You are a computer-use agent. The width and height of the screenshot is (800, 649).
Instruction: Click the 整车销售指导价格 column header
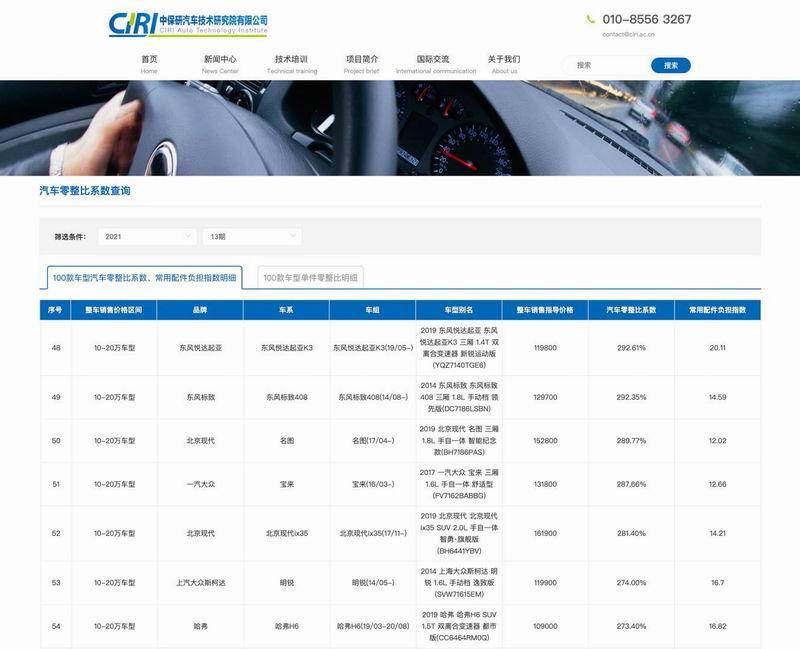click(545, 310)
